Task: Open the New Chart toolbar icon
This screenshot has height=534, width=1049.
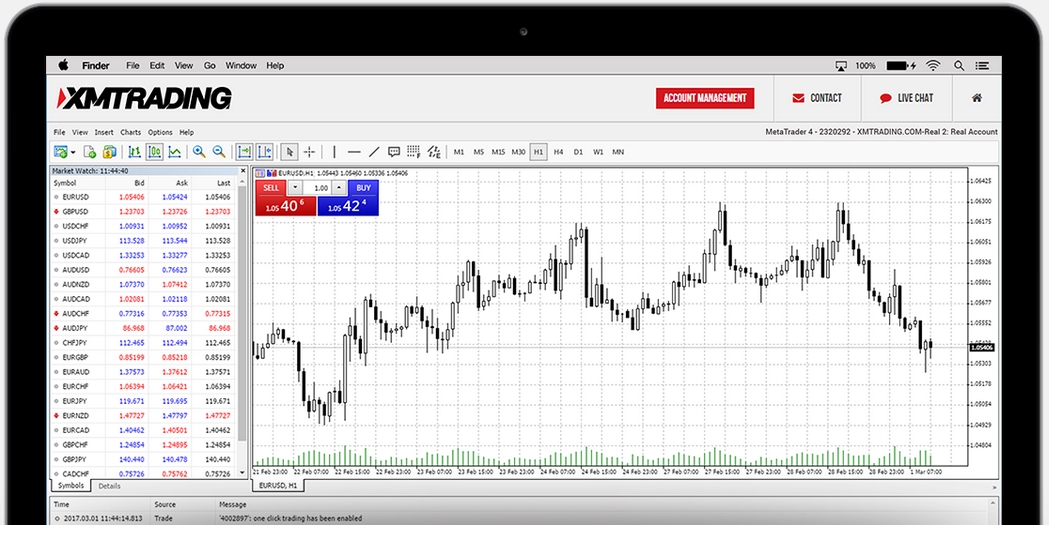Action: point(61,152)
